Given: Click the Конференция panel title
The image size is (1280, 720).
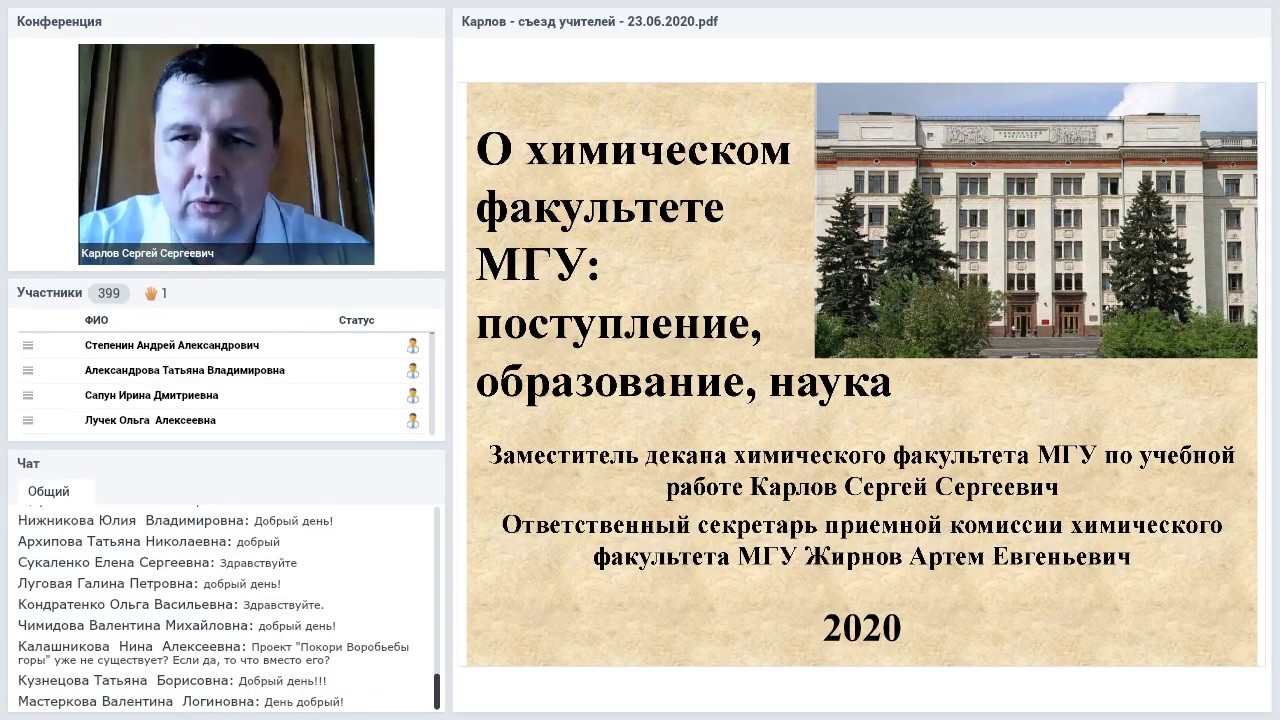Looking at the screenshot, I should tap(59, 21).
